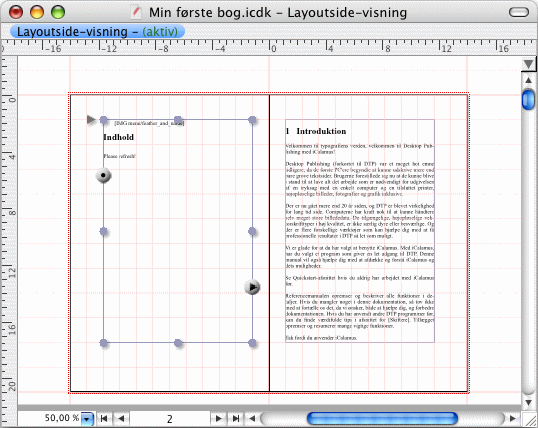Jump to the last page button

(236, 418)
